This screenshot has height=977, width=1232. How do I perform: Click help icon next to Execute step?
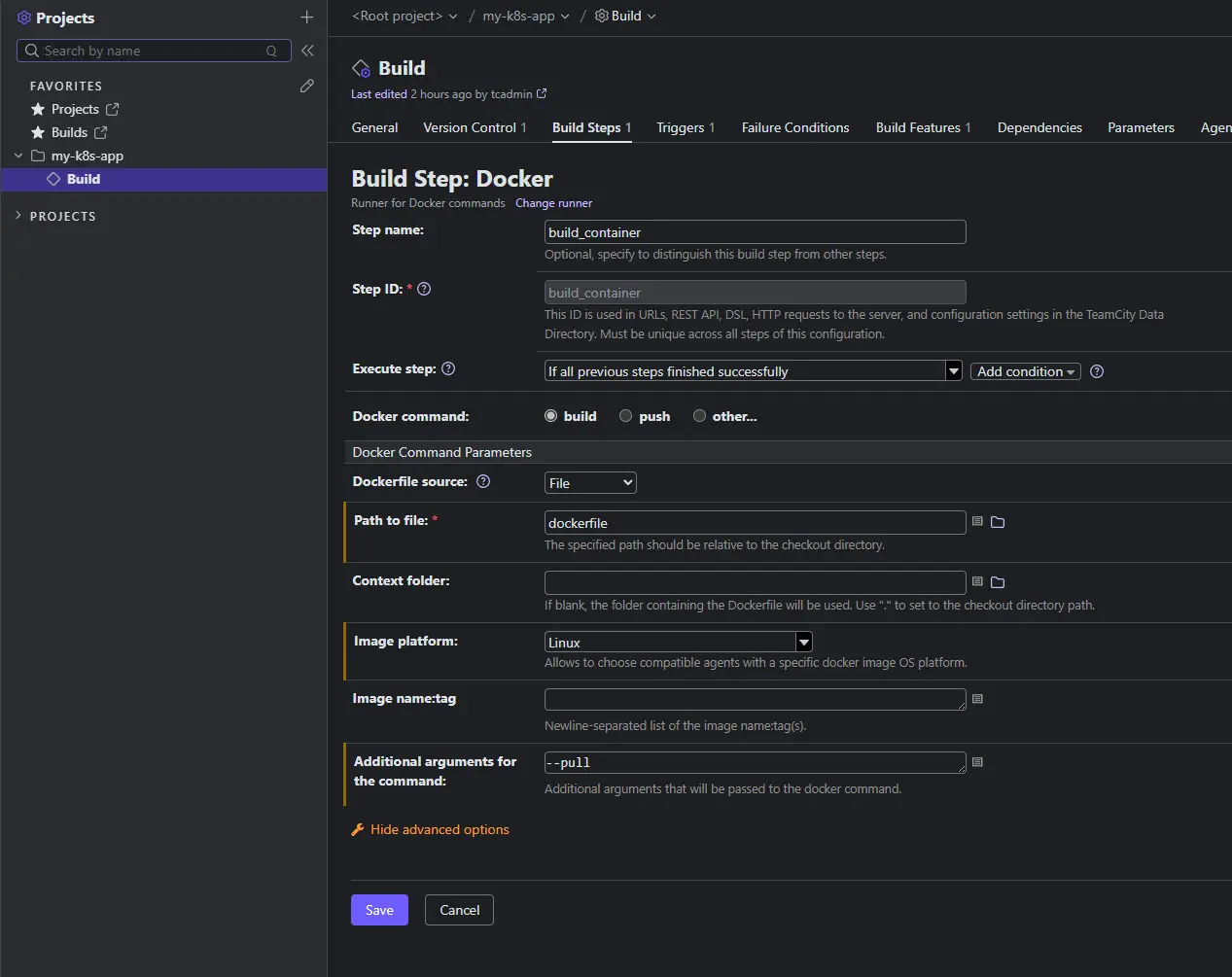click(x=448, y=368)
